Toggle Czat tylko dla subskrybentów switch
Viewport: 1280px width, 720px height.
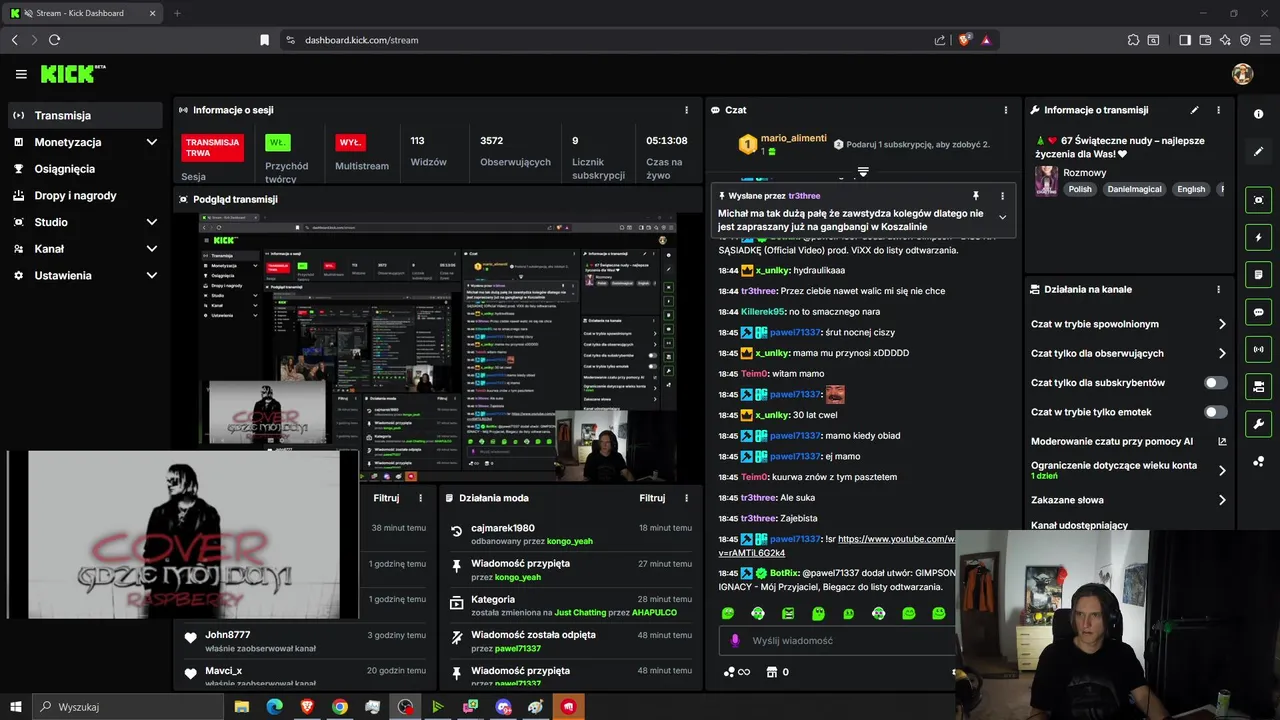click(x=1215, y=383)
